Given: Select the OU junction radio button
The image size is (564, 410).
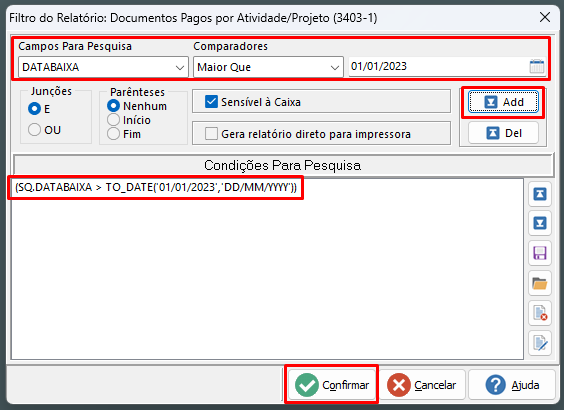Looking at the screenshot, I should pyautogui.click(x=35, y=129).
